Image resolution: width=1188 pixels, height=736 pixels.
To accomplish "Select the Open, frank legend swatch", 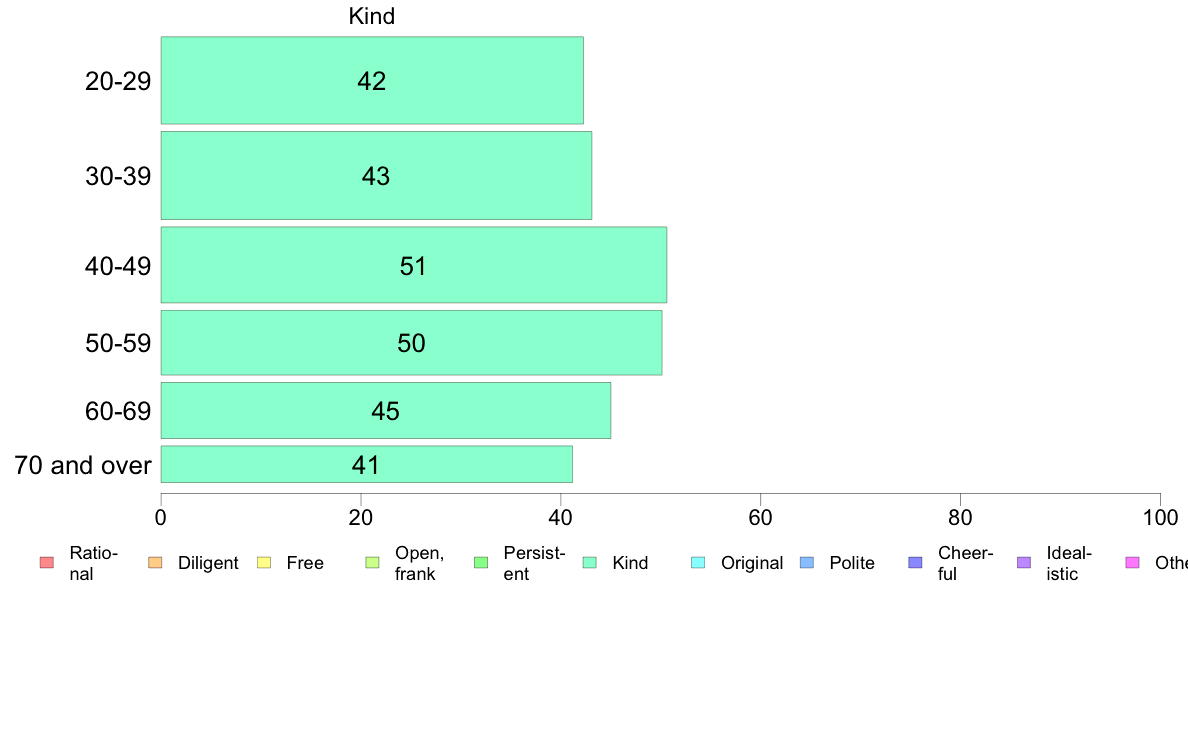I will (372, 562).
